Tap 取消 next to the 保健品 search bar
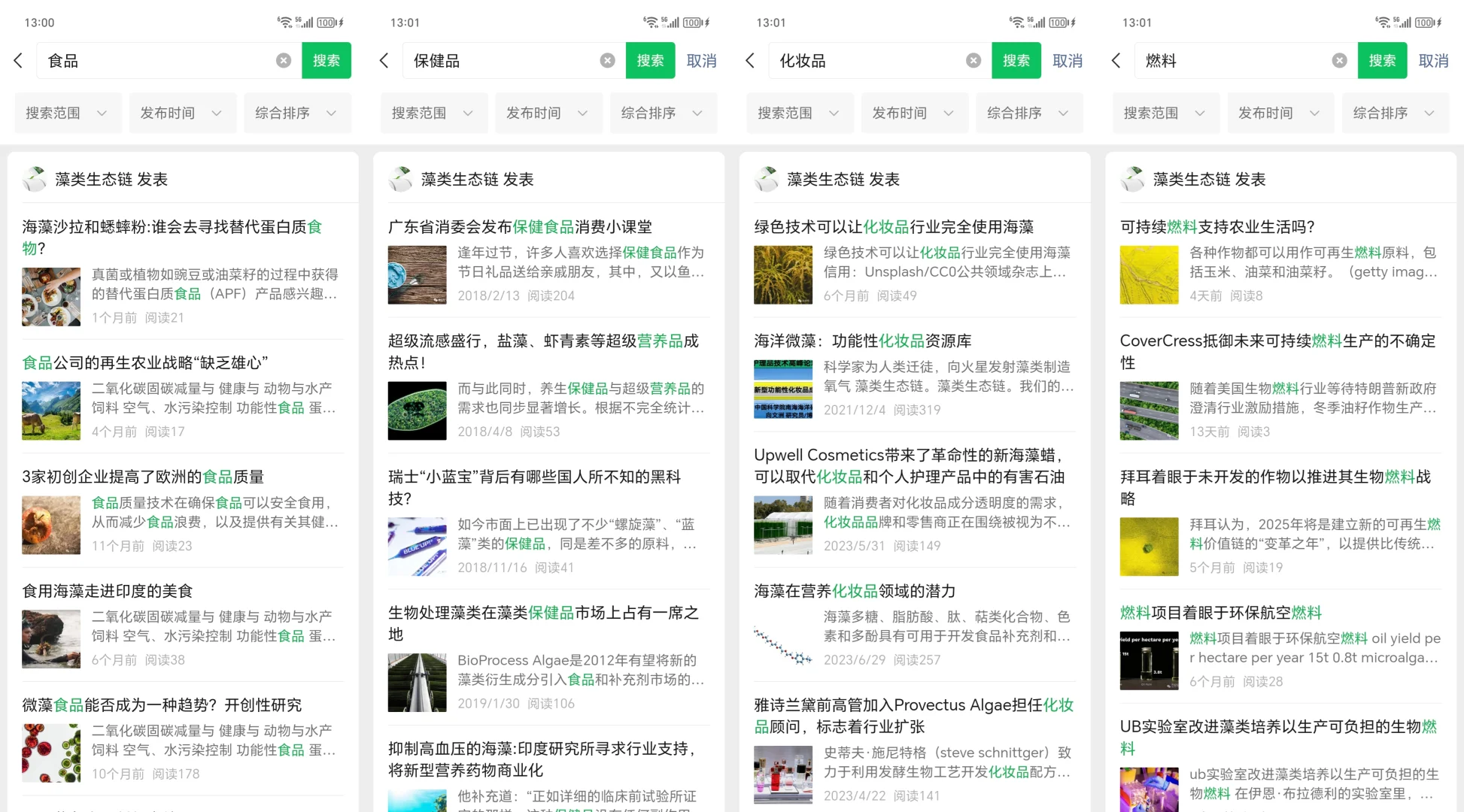This screenshot has width=1464, height=812. pyautogui.click(x=701, y=60)
